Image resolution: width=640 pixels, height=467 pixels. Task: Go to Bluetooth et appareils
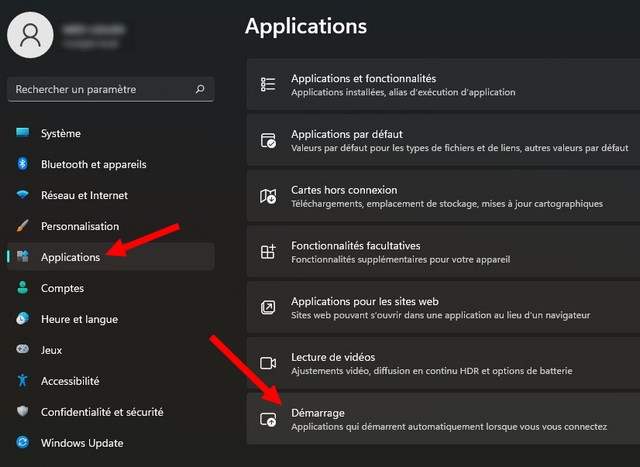[111, 164]
